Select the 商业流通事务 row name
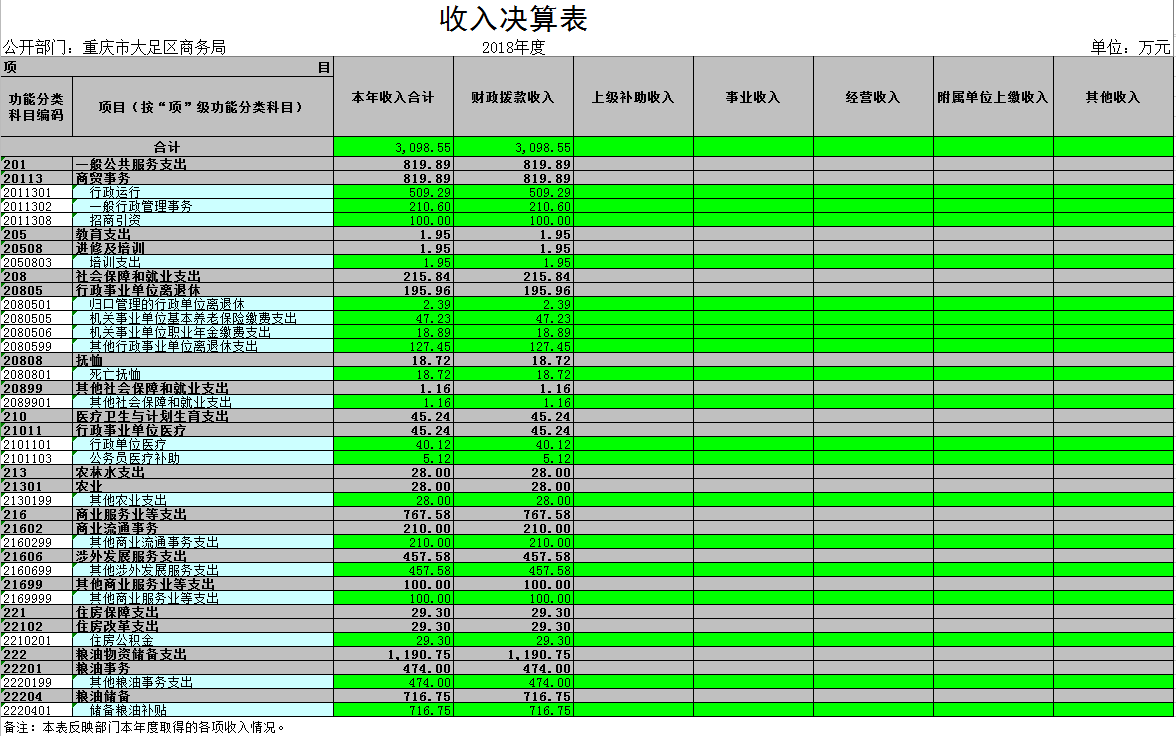This screenshot has width=1176, height=736. (117, 528)
